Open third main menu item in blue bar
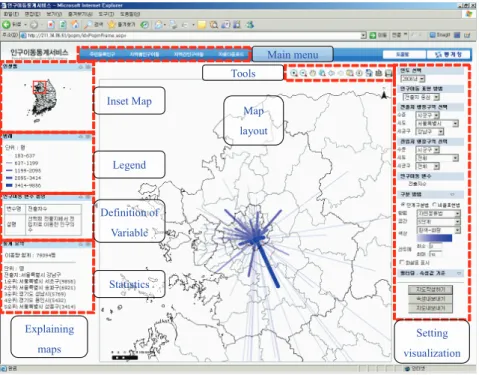The height and width of the screenshot is (375, 479). (188, 54)
